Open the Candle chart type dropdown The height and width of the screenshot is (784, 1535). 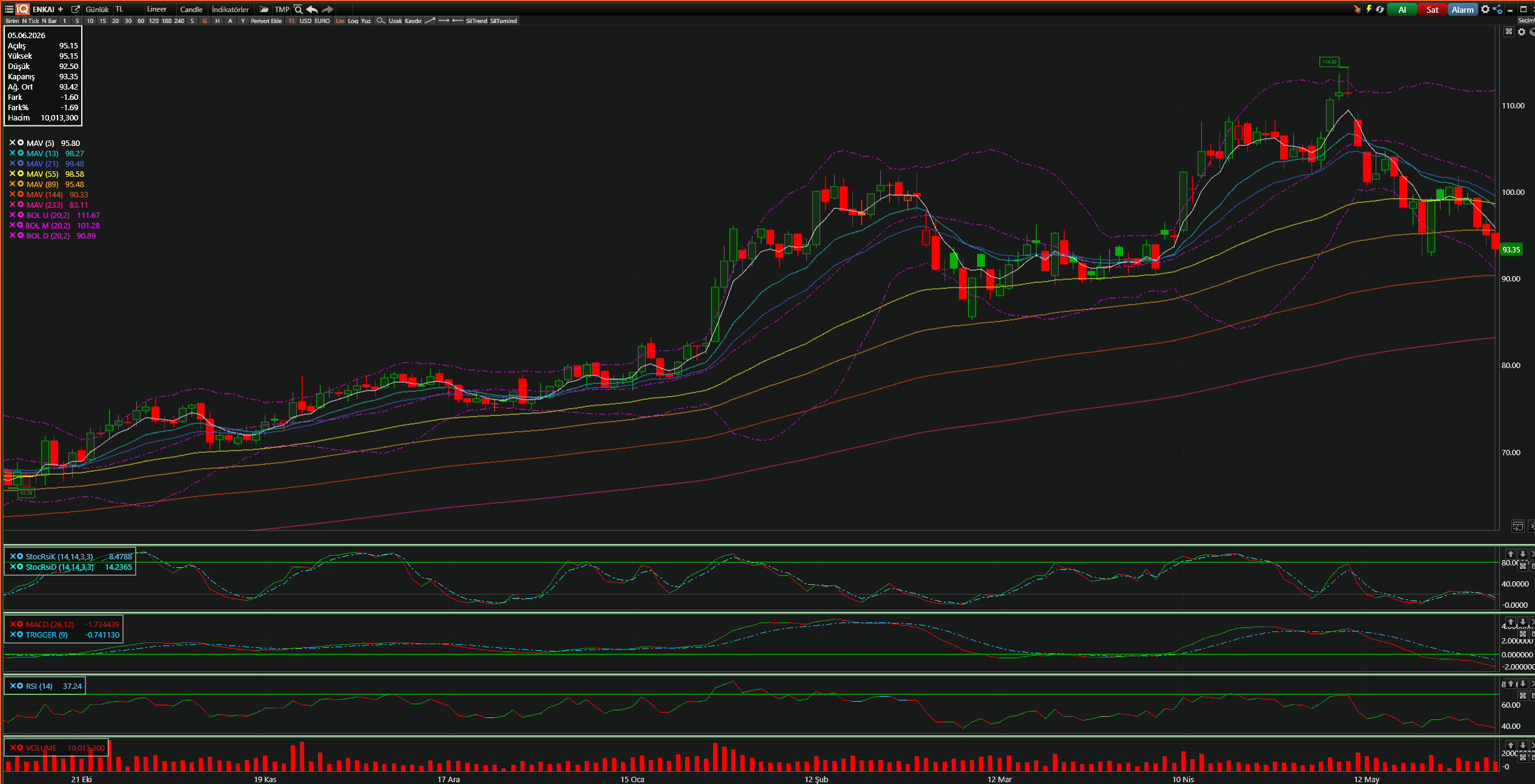coord(191,9)
